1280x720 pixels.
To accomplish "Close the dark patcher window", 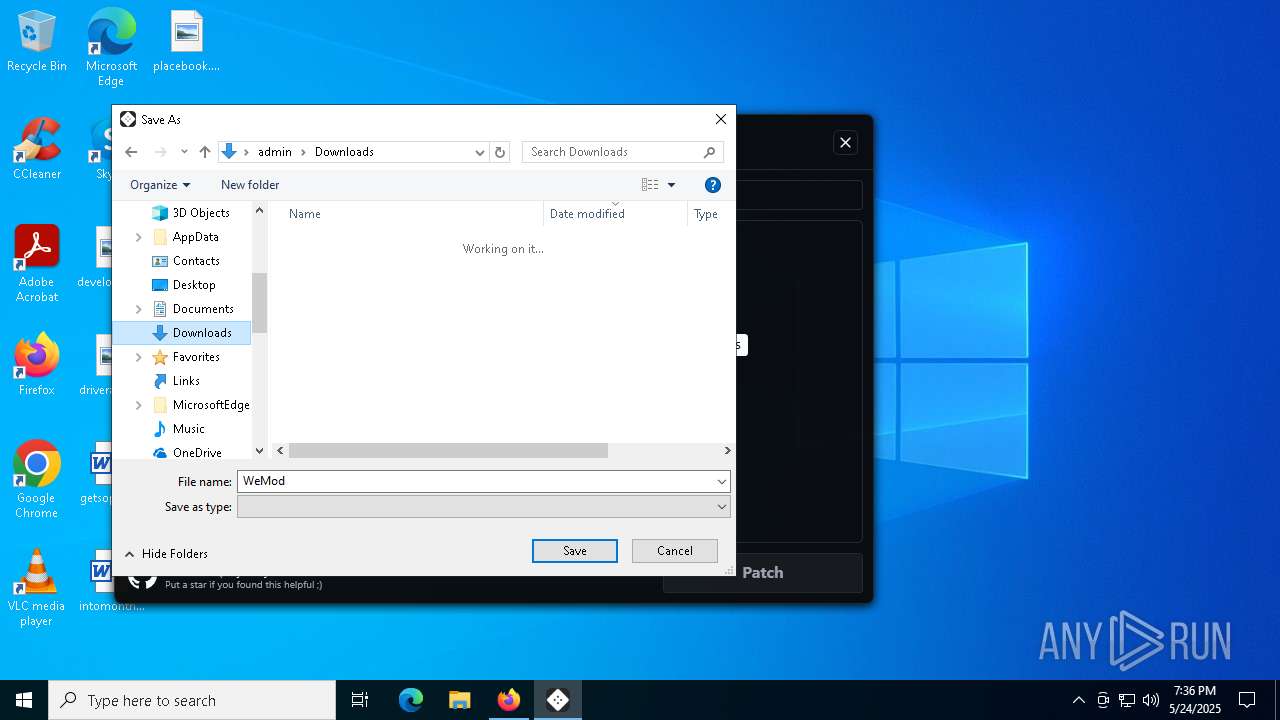I will pos(845,143).
